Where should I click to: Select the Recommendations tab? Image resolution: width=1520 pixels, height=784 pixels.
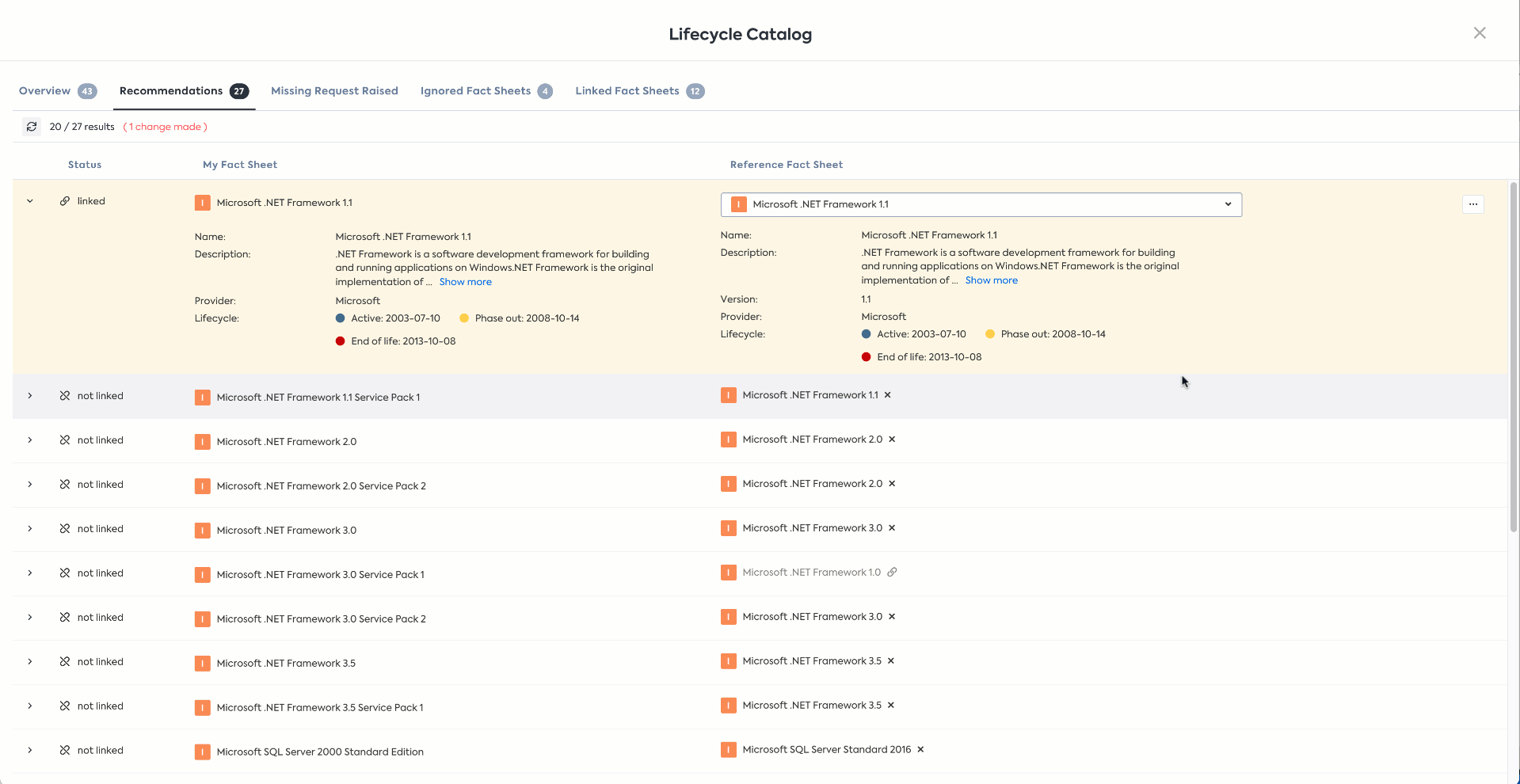184,91
